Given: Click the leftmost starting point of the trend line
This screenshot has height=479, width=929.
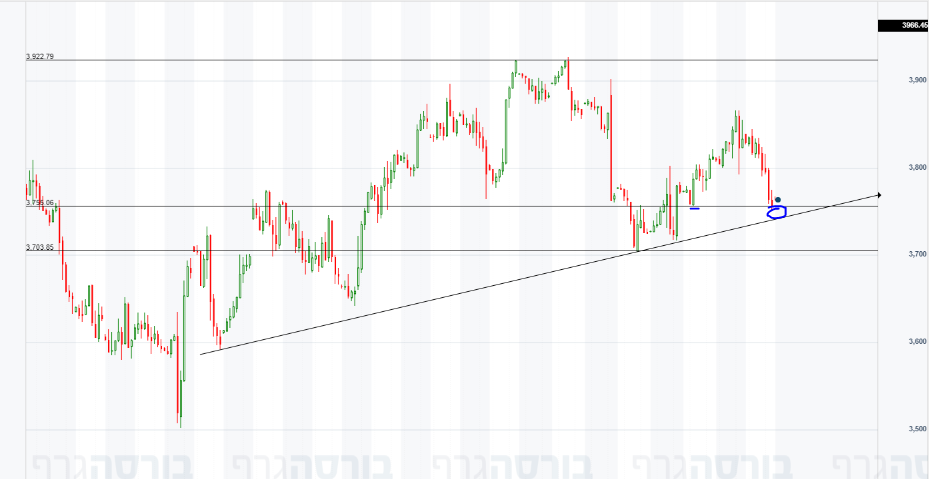Looking at the screenshot, I should click(201, 354).
